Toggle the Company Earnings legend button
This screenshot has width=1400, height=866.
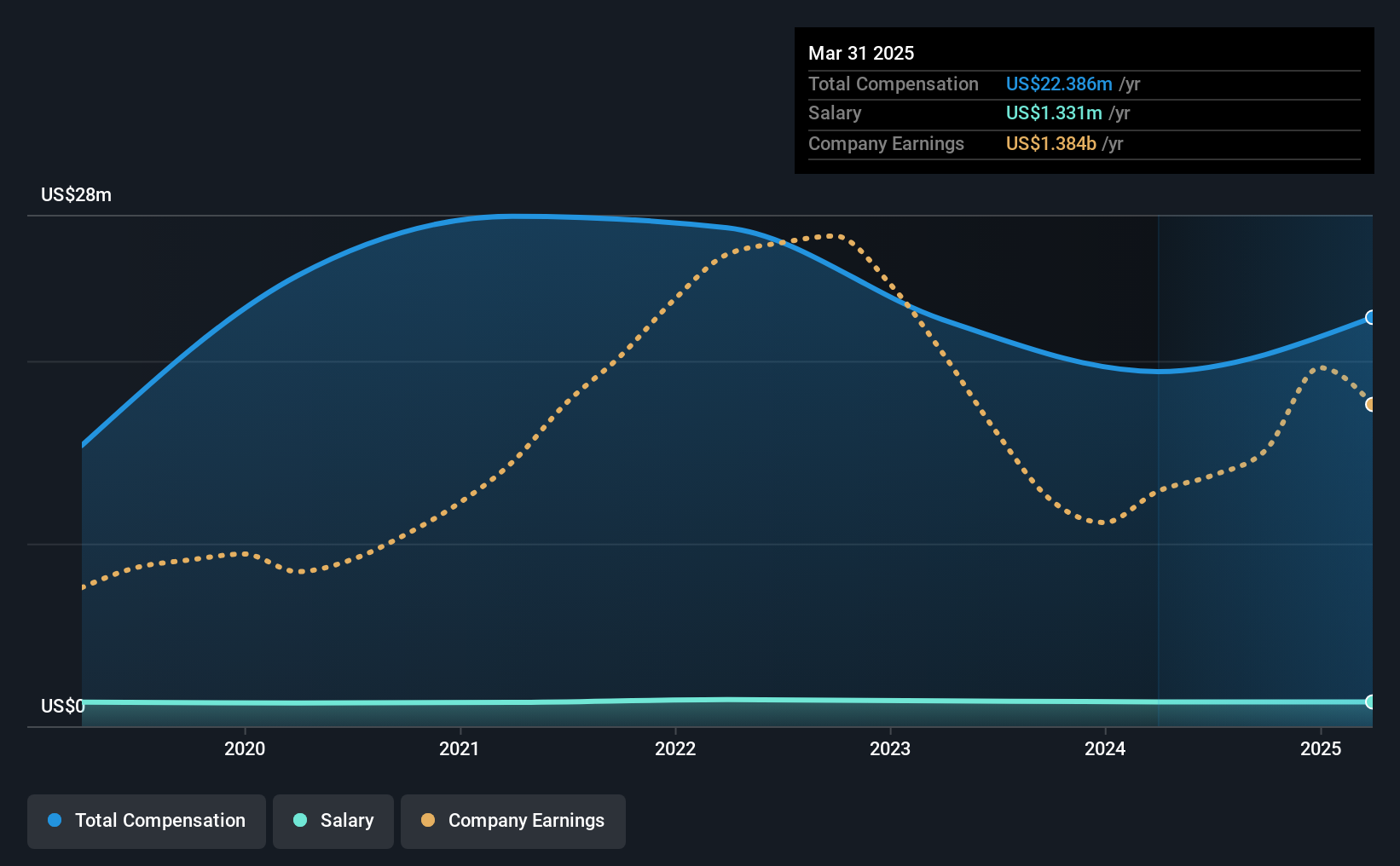point(513,821)
